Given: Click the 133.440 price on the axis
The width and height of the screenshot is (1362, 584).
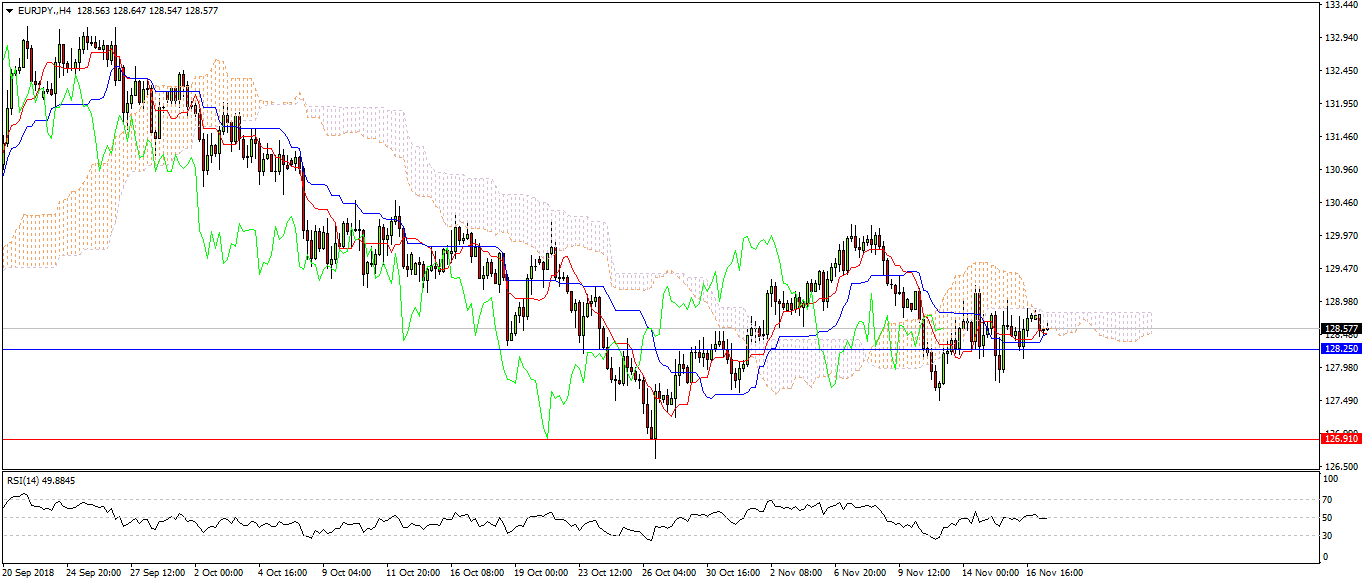Looking at the screenshot, I should click(x=1337, y=5).
